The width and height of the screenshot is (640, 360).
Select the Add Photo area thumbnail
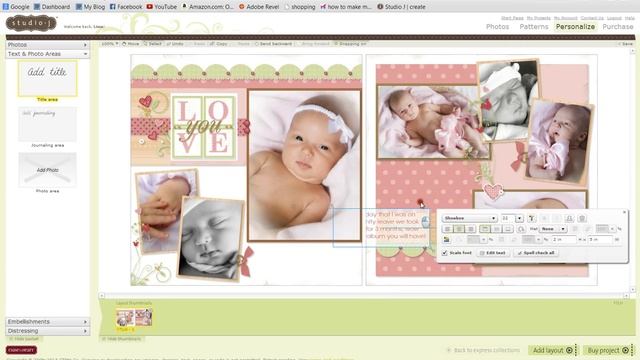point(47,170)
